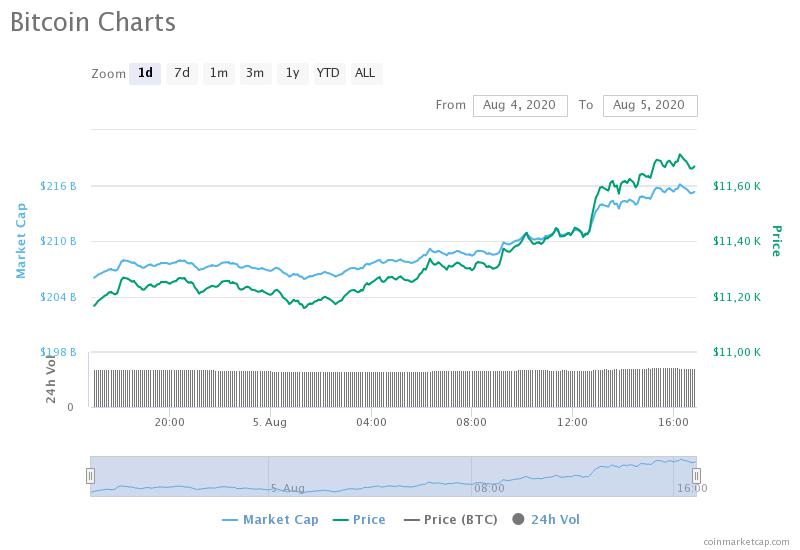The image size is (800, 550).
Task: Click the $11,20 K price axis label
Action: pos(737,297)
